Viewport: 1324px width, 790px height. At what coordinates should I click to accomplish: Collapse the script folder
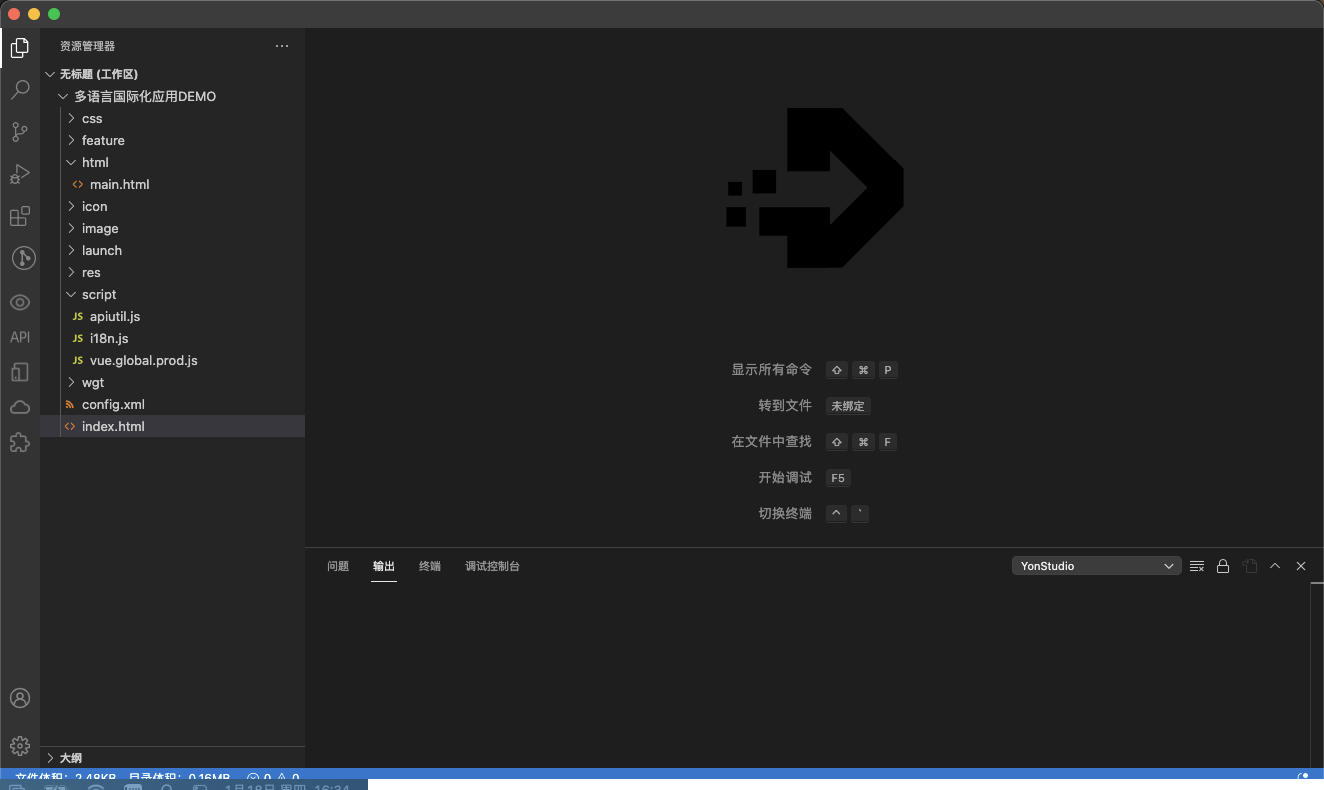click(98, 295)
